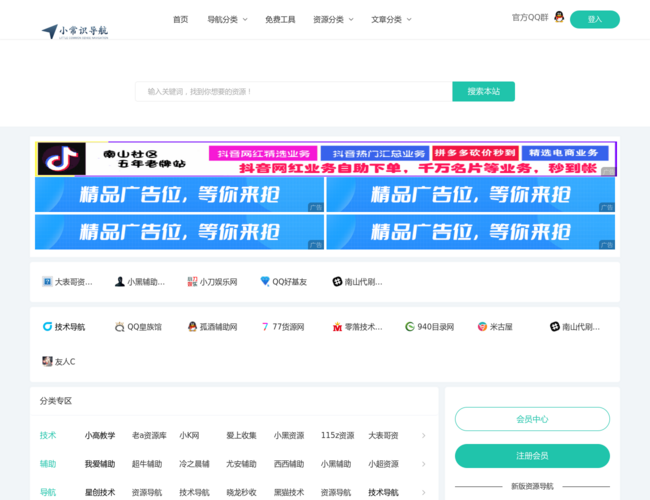Screen dimensions: 650x500
Task: Open the 我爱辅助 link
Action: point(100,464)
